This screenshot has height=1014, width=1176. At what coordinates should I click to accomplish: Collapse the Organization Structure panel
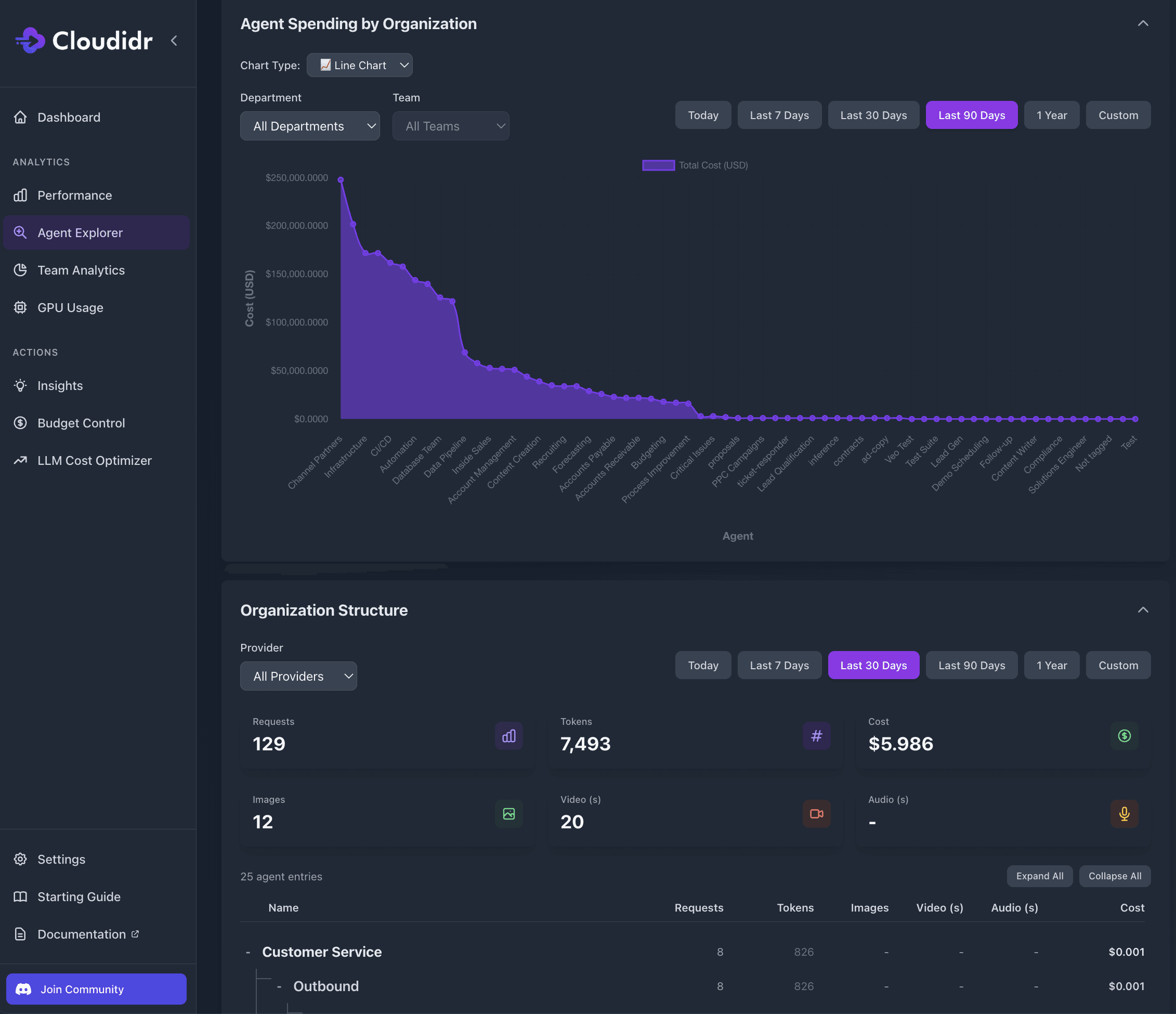[1143, 610]
